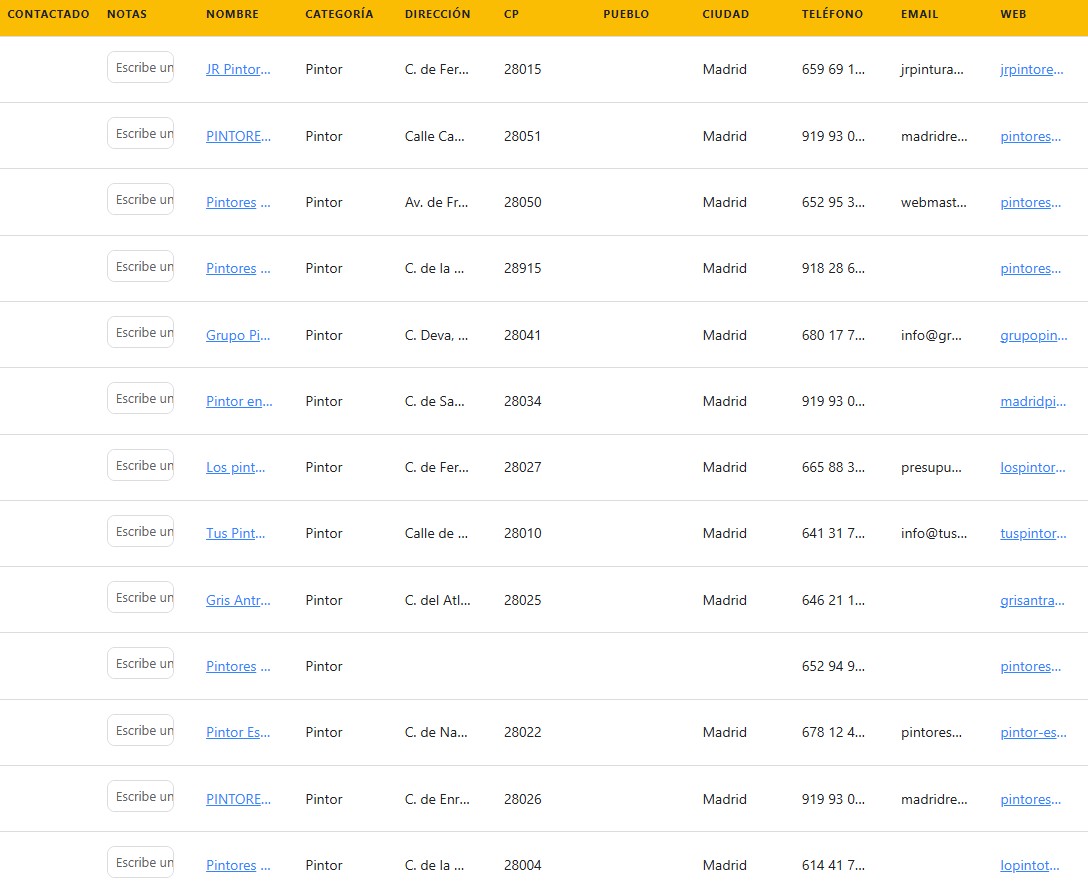Visit the jrpintore... website link
Viewport: 1088px width, 885px height.
pos(1031,69)
